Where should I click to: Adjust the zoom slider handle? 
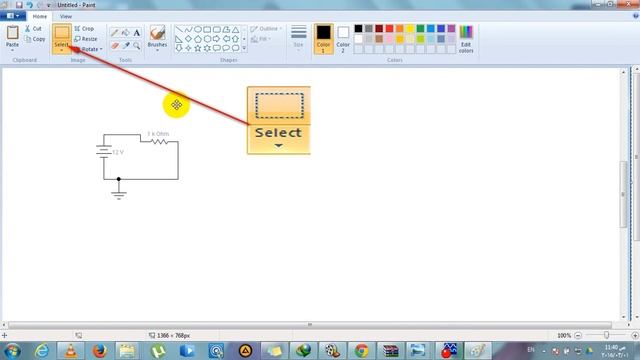(607, 335)
